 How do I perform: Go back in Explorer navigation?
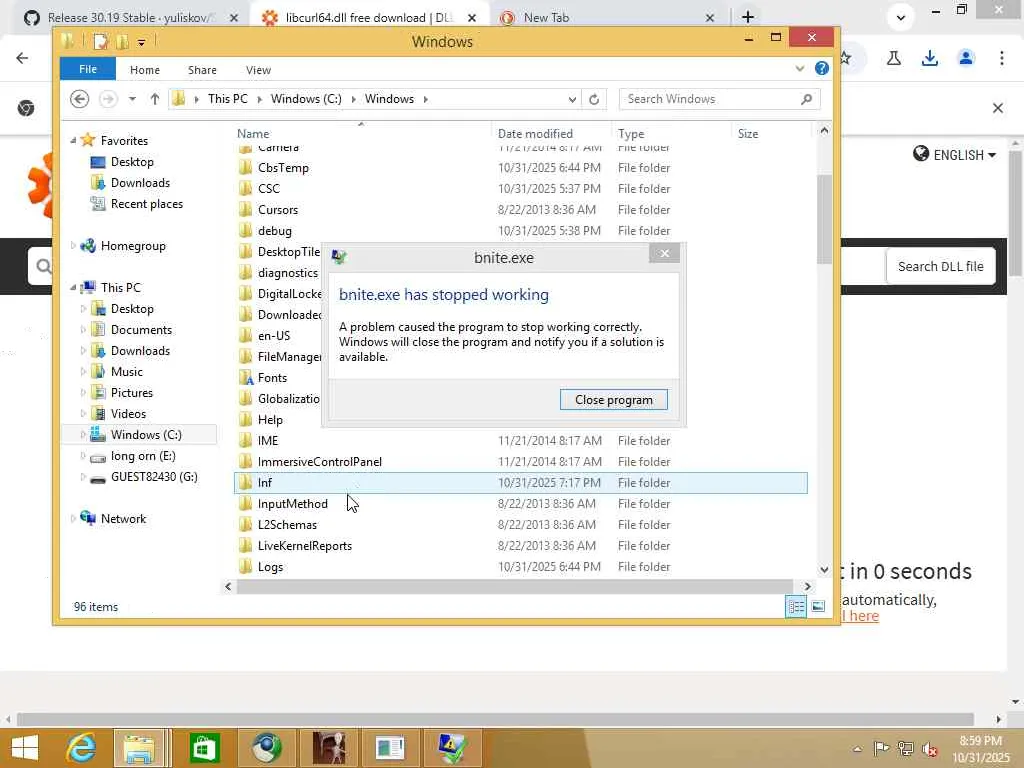[79, 99]
